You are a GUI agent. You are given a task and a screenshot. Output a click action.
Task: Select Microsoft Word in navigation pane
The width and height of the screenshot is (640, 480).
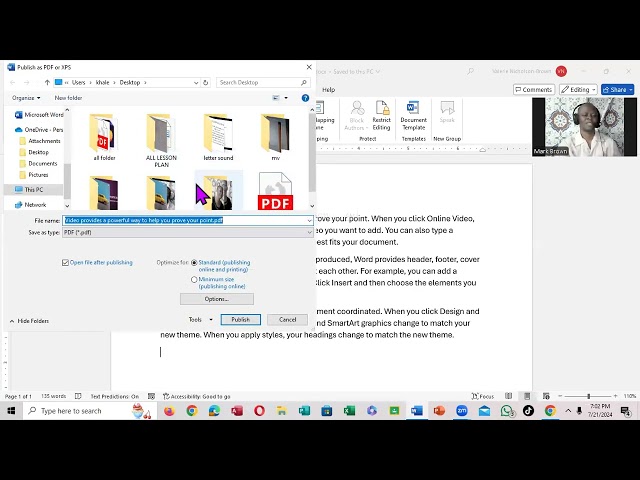[39, 115]
